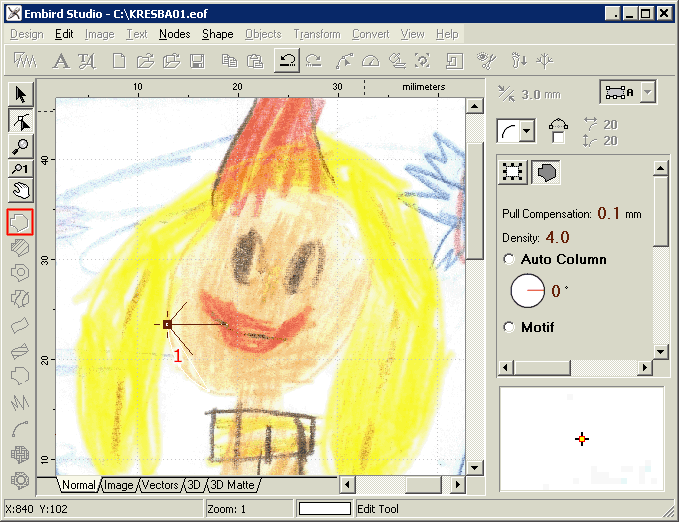Click the Zoom 1:1 tool
This screenshot has width=679, height=522.
pos(20,169)
